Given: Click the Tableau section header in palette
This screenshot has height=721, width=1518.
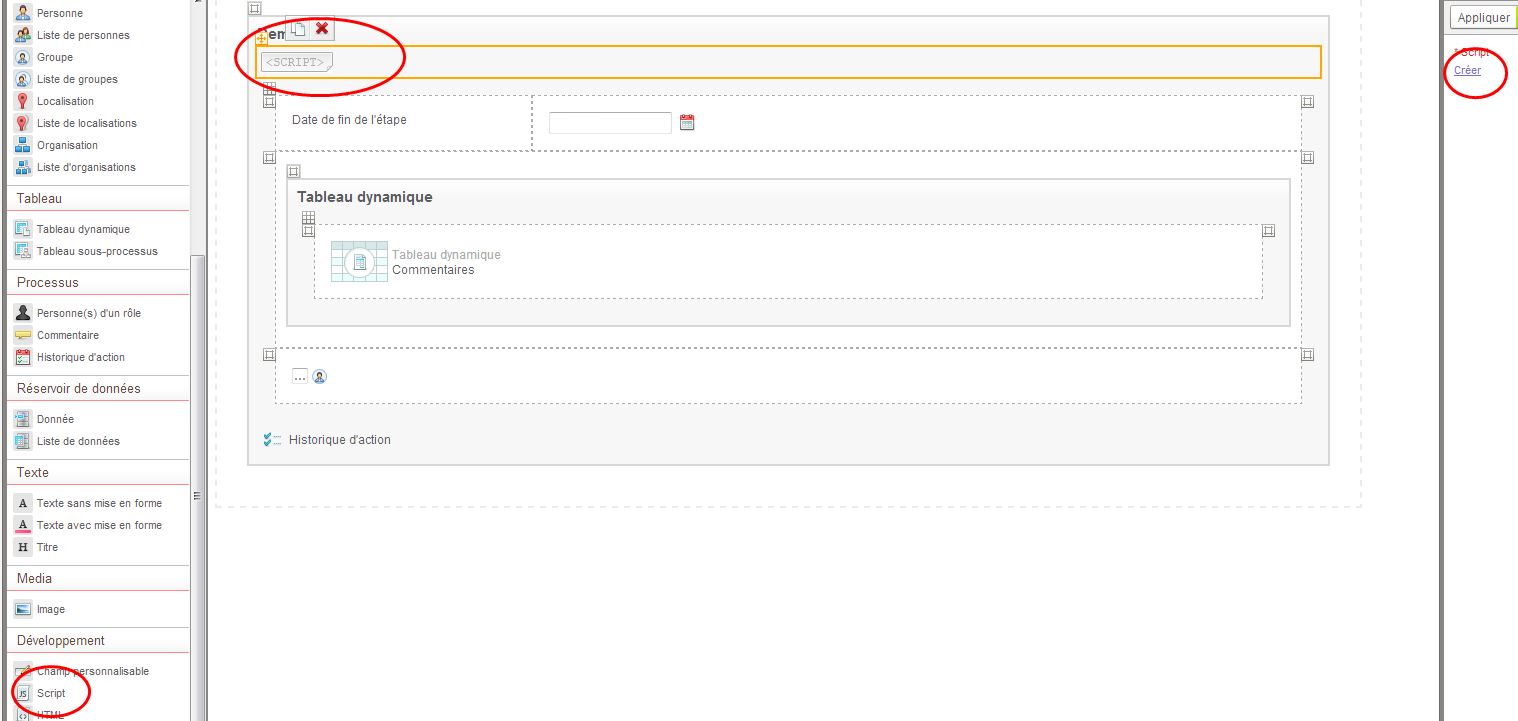Looking at the screenshot, I should click(98, 198).
